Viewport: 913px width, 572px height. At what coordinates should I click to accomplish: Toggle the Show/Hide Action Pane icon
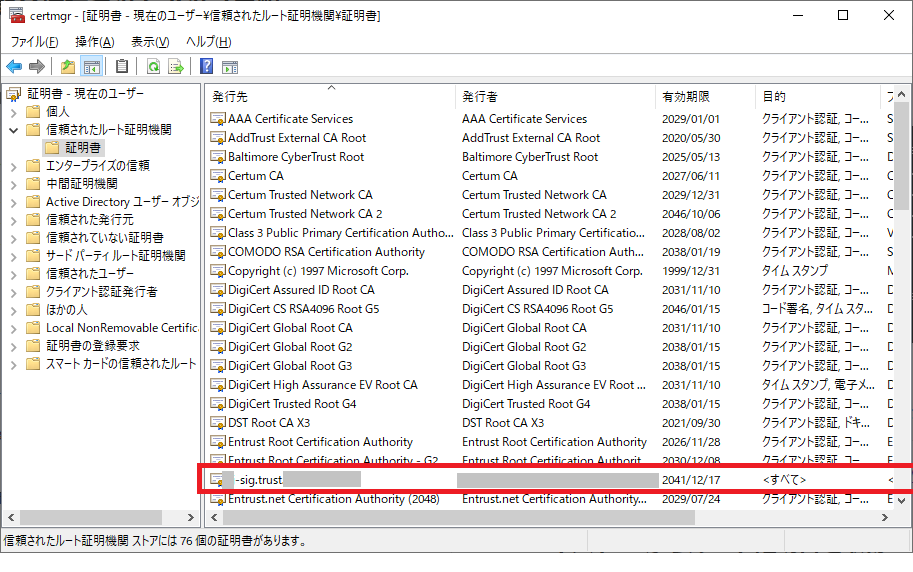230,68
